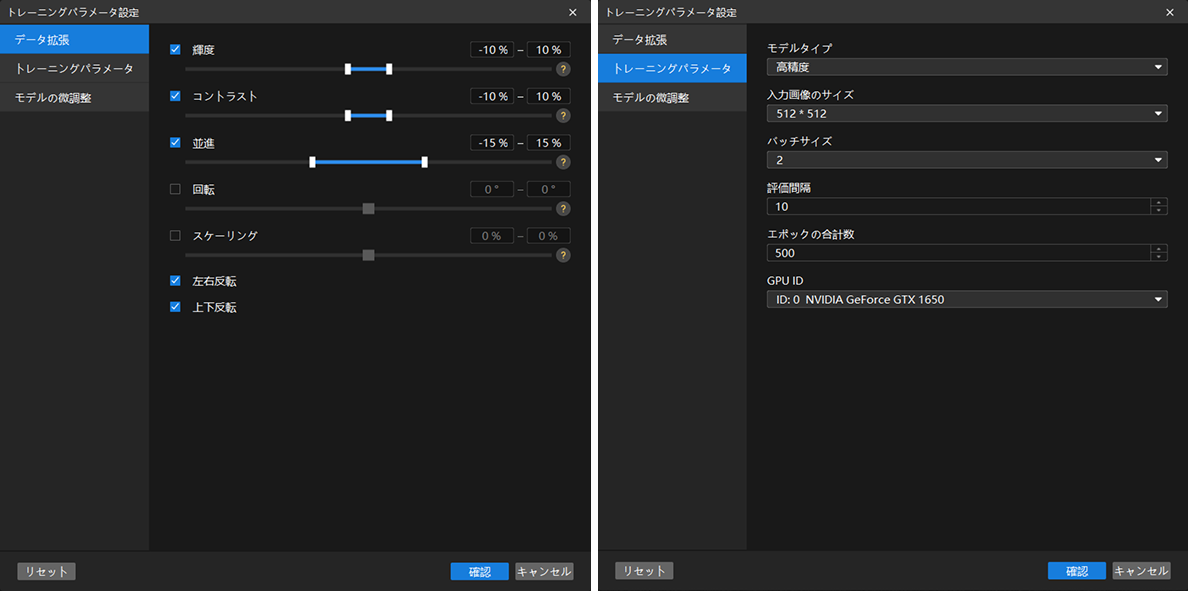
Task: Click the help icon for コントラスト slider
Action: tap(563, 116)
